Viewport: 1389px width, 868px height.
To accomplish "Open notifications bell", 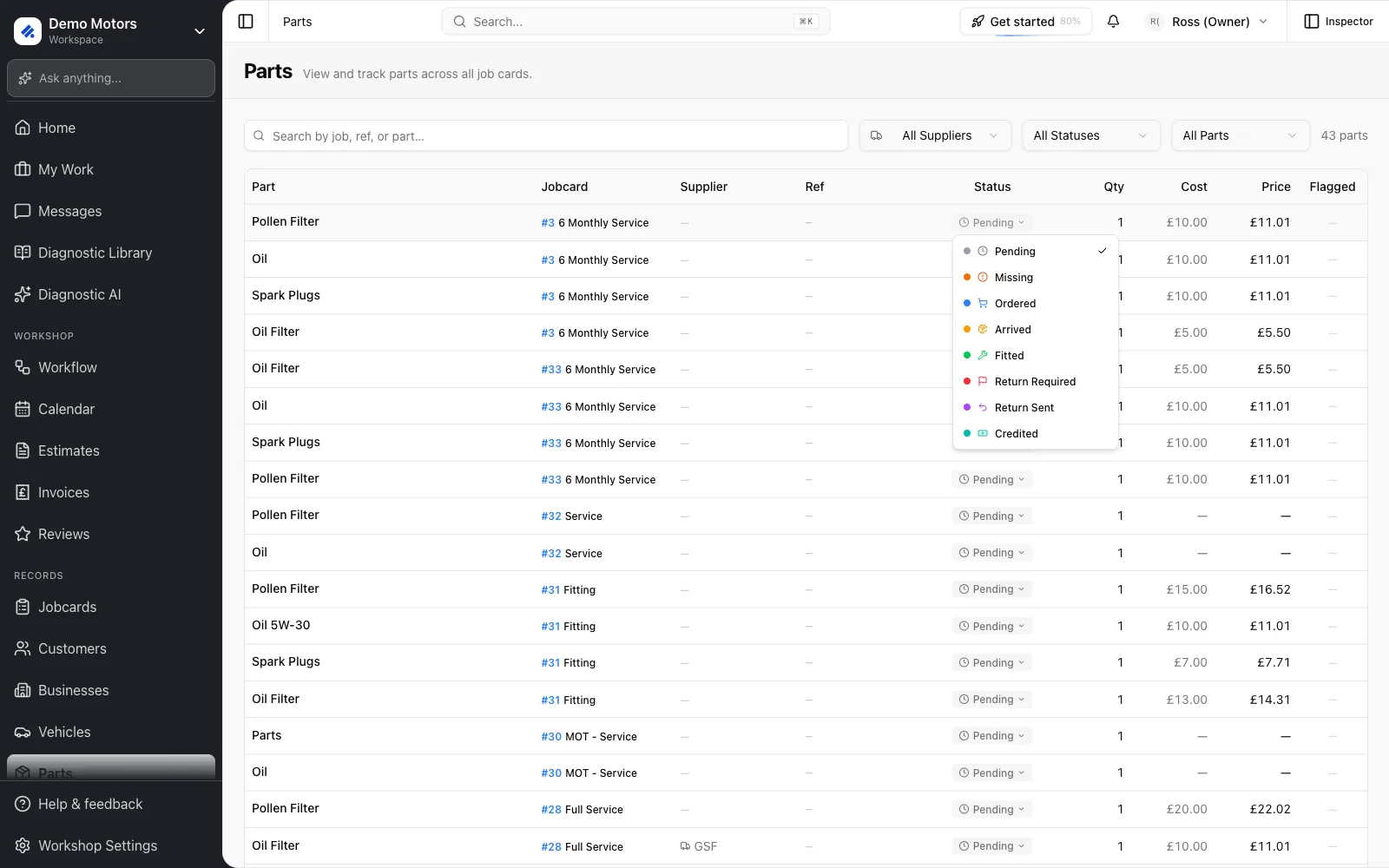I will 1113,22.
